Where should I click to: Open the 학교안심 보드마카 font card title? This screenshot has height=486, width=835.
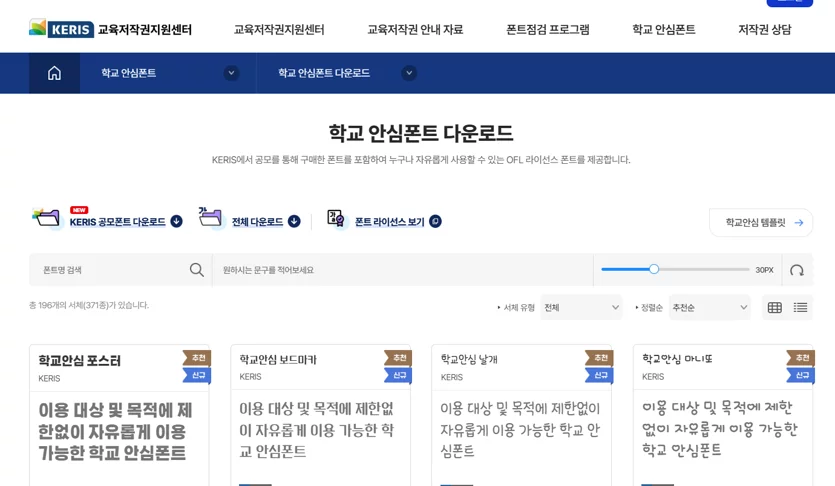pos(278,359)
